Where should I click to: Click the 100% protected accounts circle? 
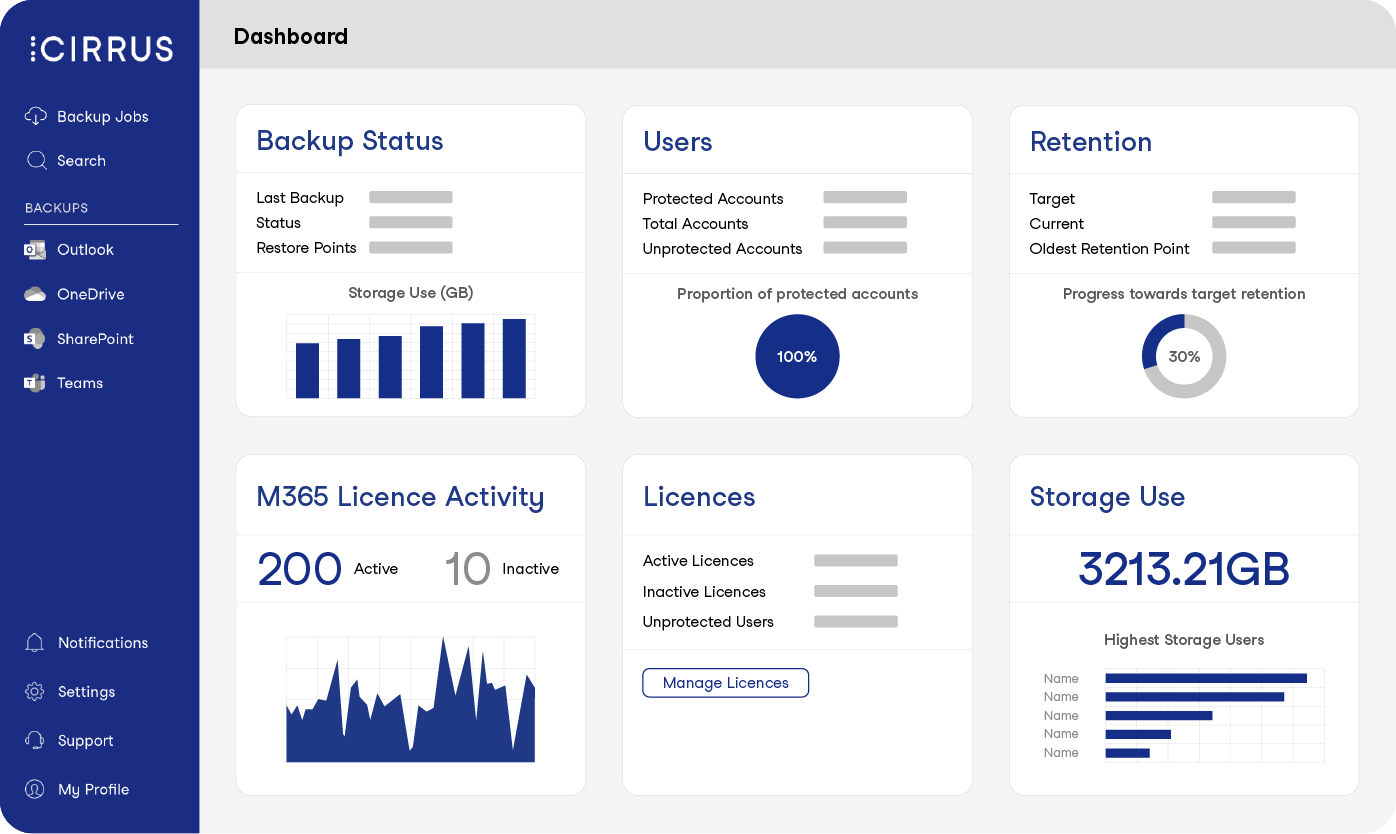coord(797,357)
